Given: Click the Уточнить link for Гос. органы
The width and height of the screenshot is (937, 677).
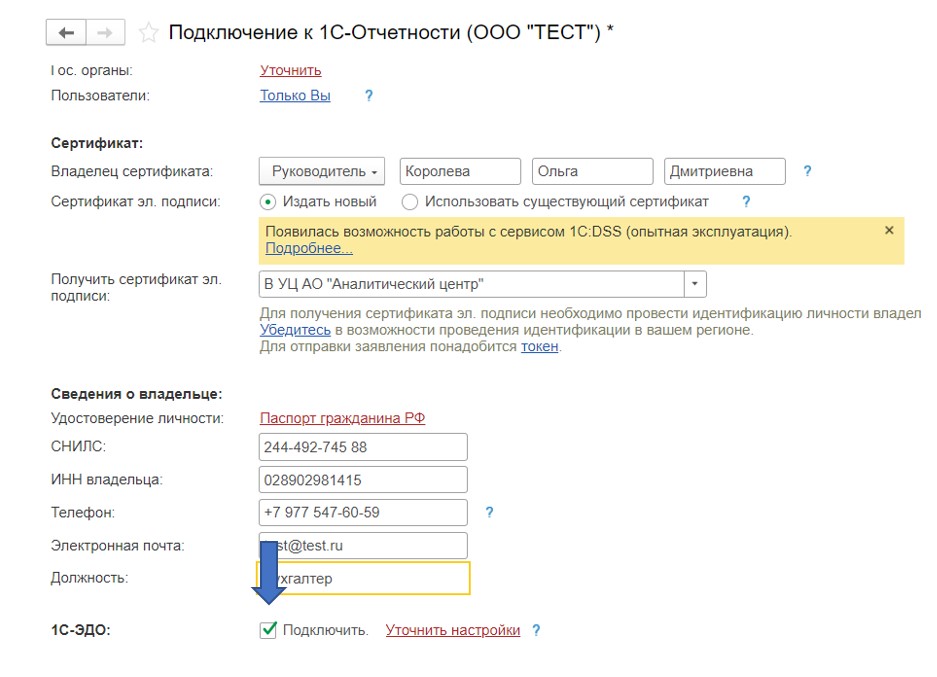Looking at the screenshot, I should [x=290, y=71].
